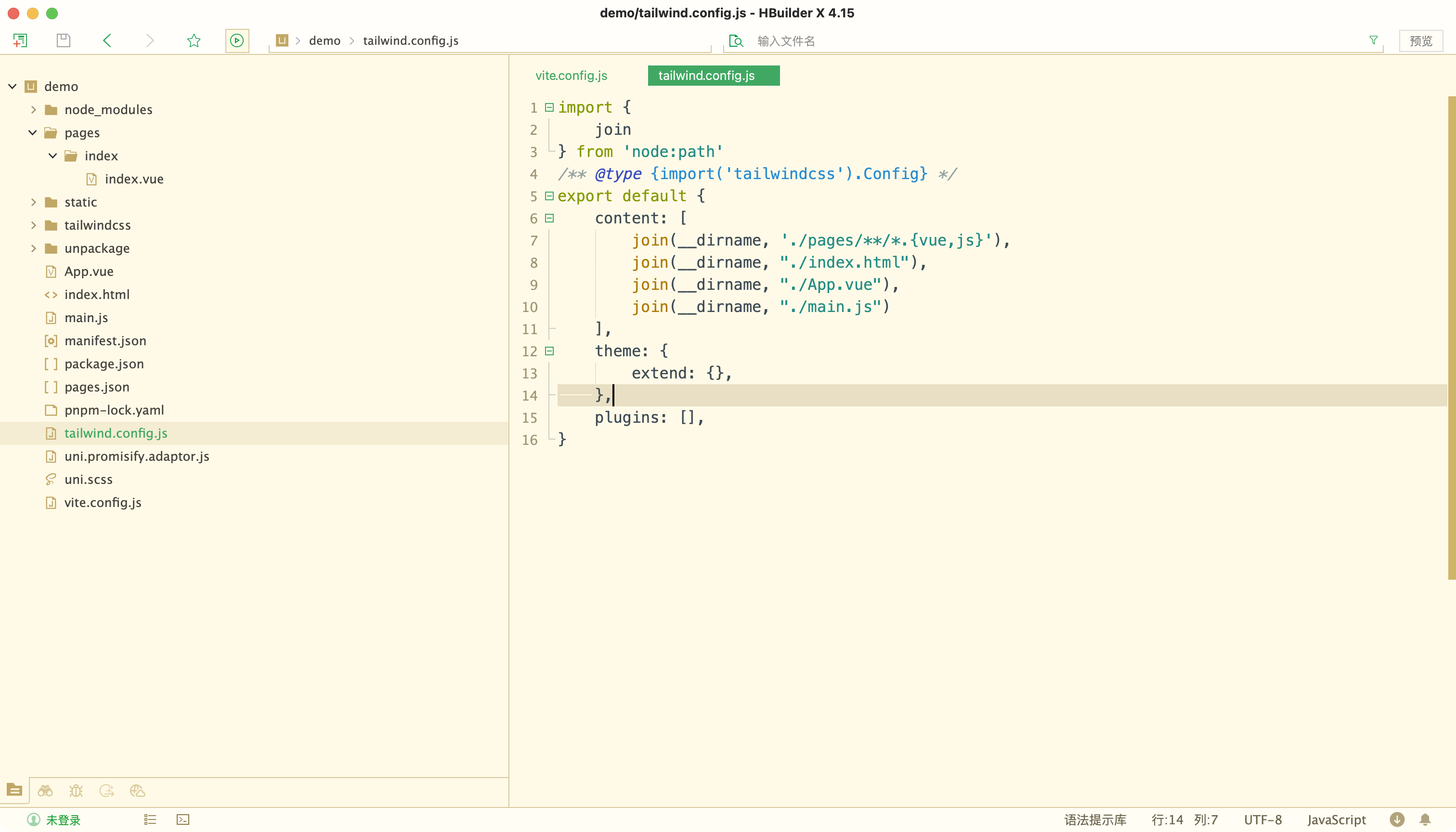The image size is (1456, 832).
Task: Click "plugins: []," on line 15
Action: [x=650, y=418]
